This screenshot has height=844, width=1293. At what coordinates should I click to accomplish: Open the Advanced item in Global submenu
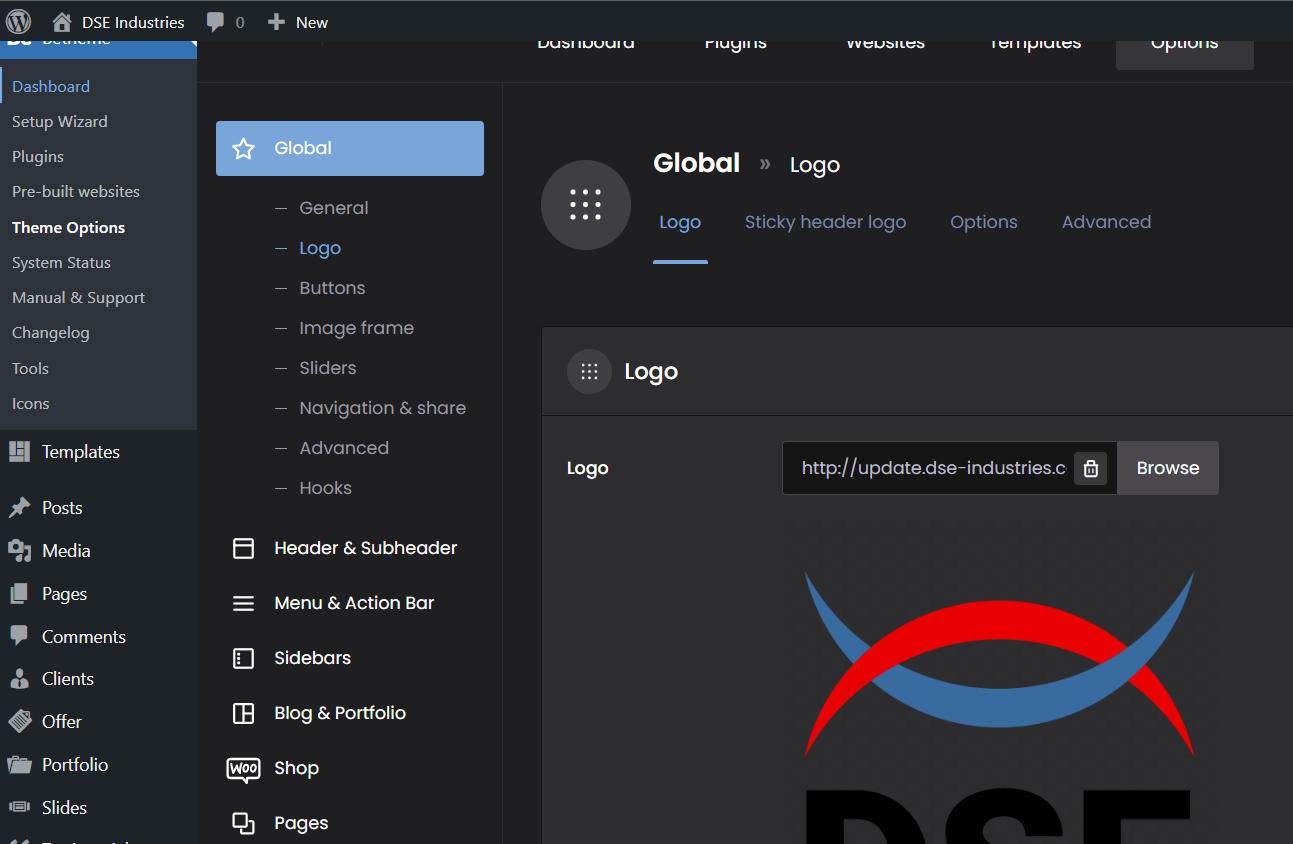pyautogui.click(x=344, y=448)
